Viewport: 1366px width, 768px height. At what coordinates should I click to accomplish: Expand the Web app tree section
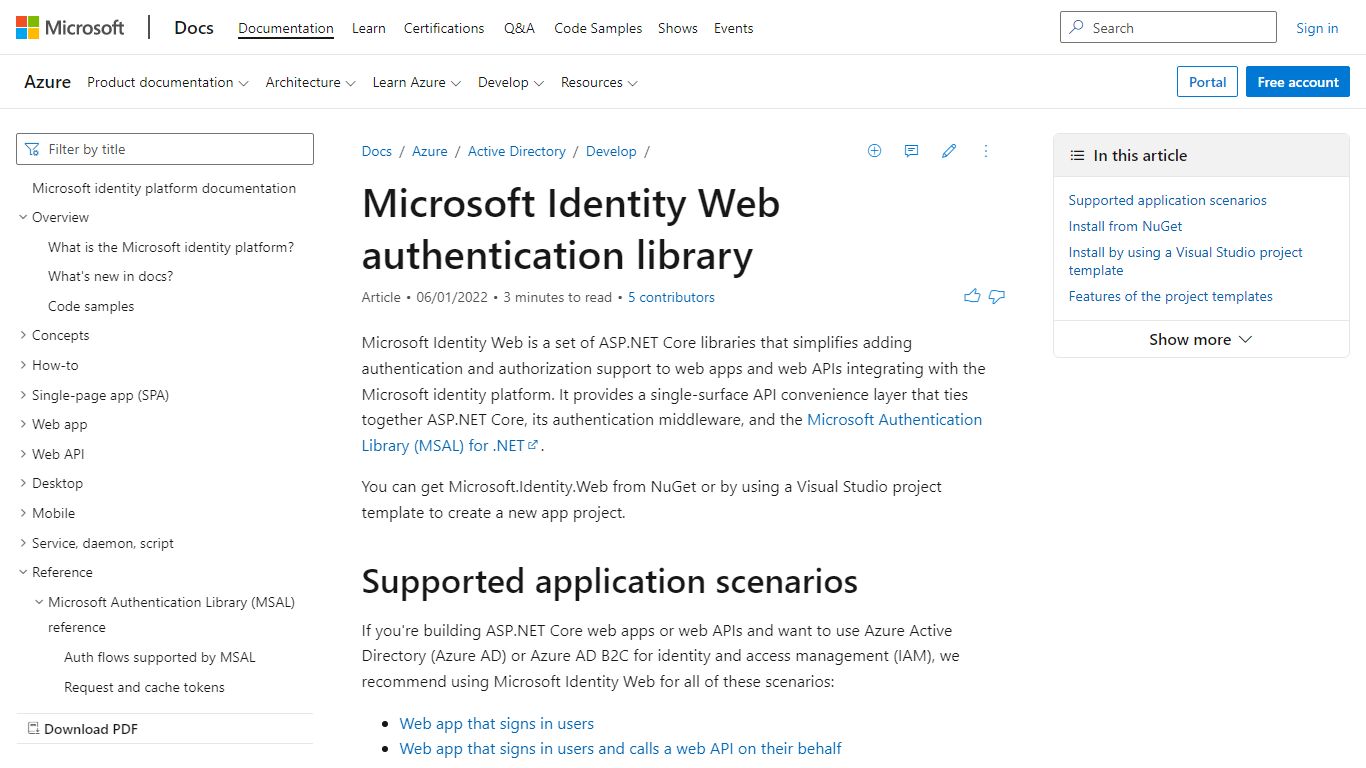coord(23,424)
